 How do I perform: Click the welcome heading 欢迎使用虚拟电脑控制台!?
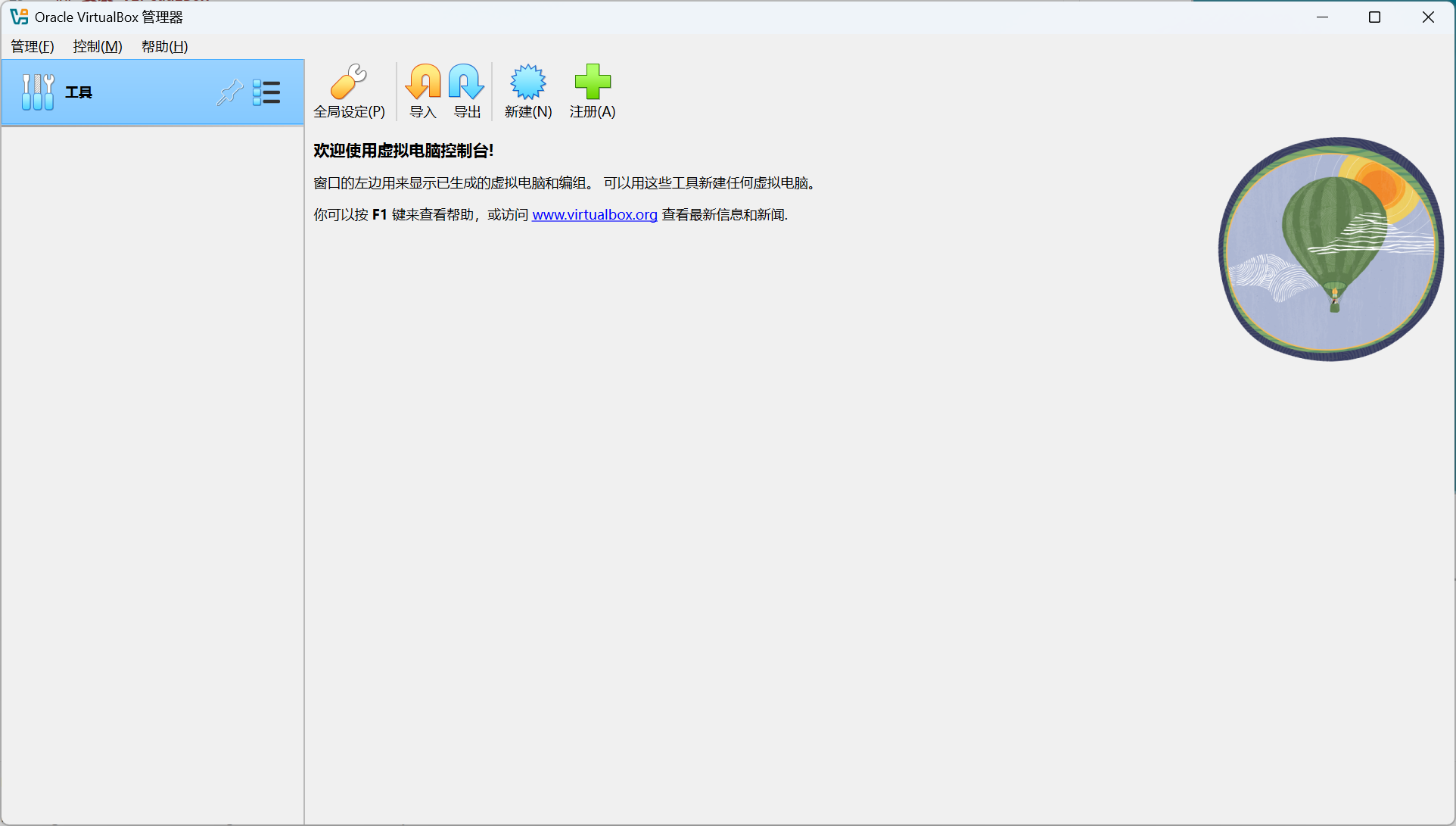(403, 151)
